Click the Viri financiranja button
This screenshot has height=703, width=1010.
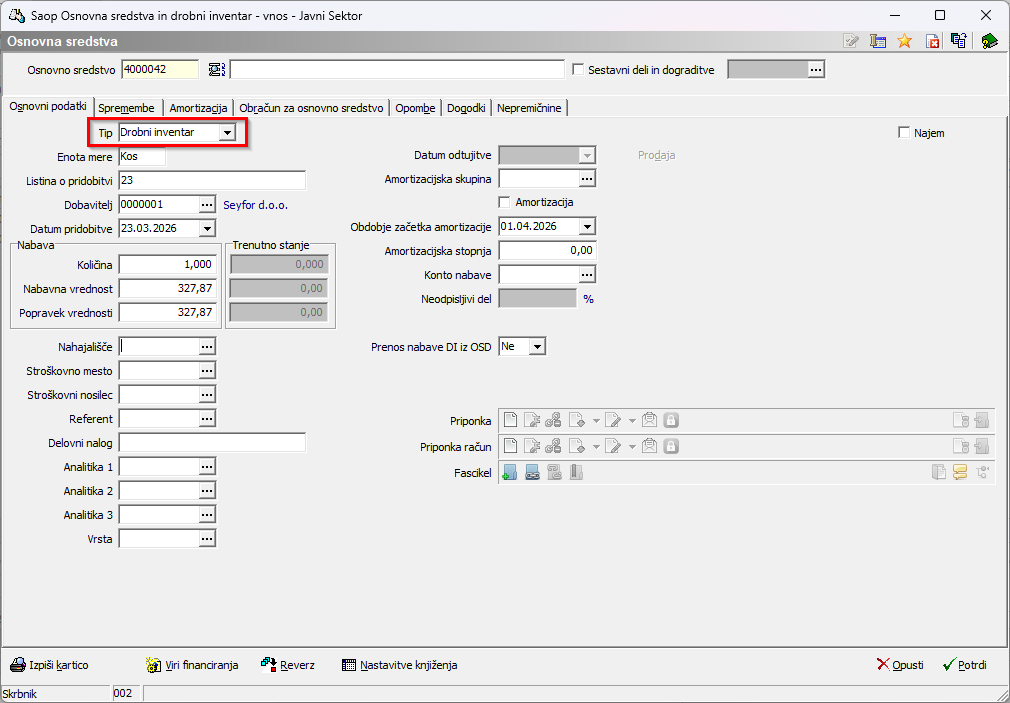[192, 665]
